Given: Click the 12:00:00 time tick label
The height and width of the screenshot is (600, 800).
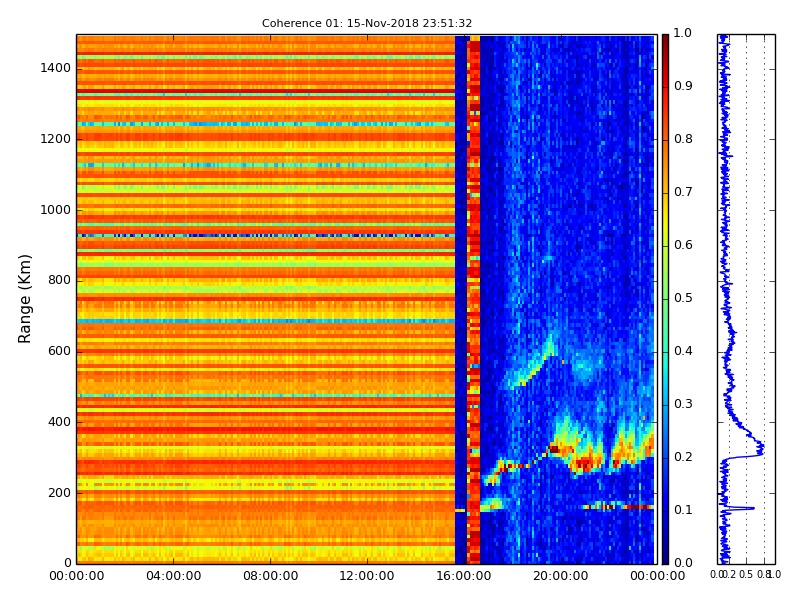Looking at the screenshot, I should pyautogui.click(x=367, y=577).
